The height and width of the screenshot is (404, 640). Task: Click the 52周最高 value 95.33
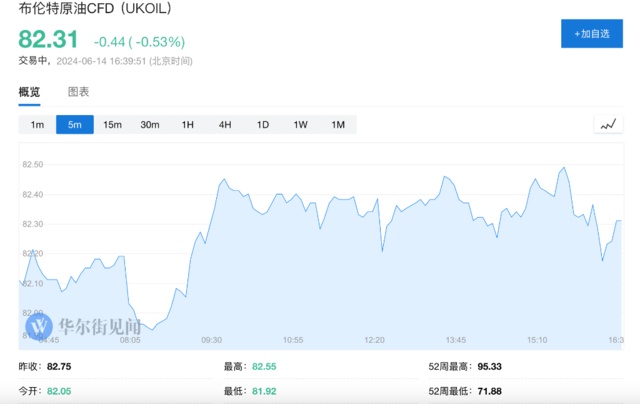[x=490, y=368]
